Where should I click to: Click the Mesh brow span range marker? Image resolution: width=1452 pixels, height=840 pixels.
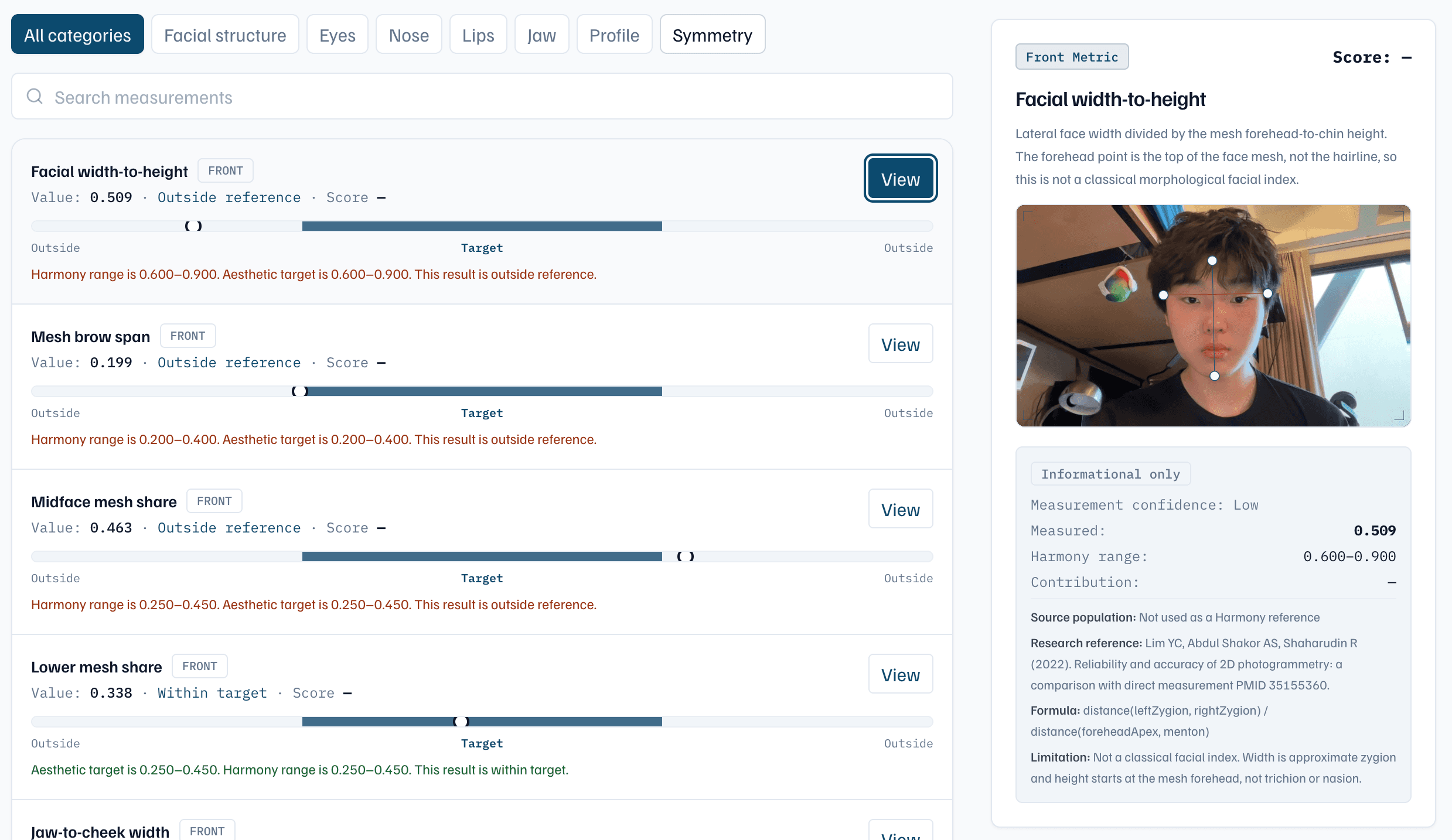(300, 391)
